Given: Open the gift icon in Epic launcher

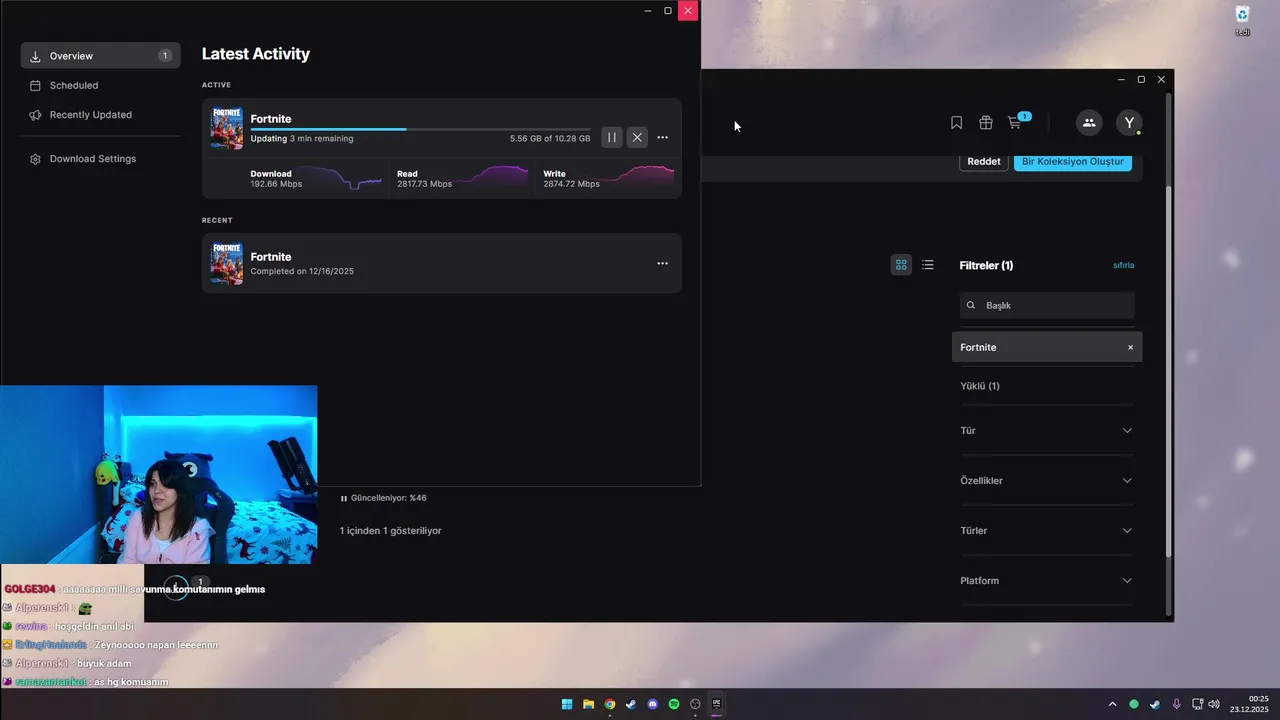Looking at the screenshot, I should pos(986,123).
